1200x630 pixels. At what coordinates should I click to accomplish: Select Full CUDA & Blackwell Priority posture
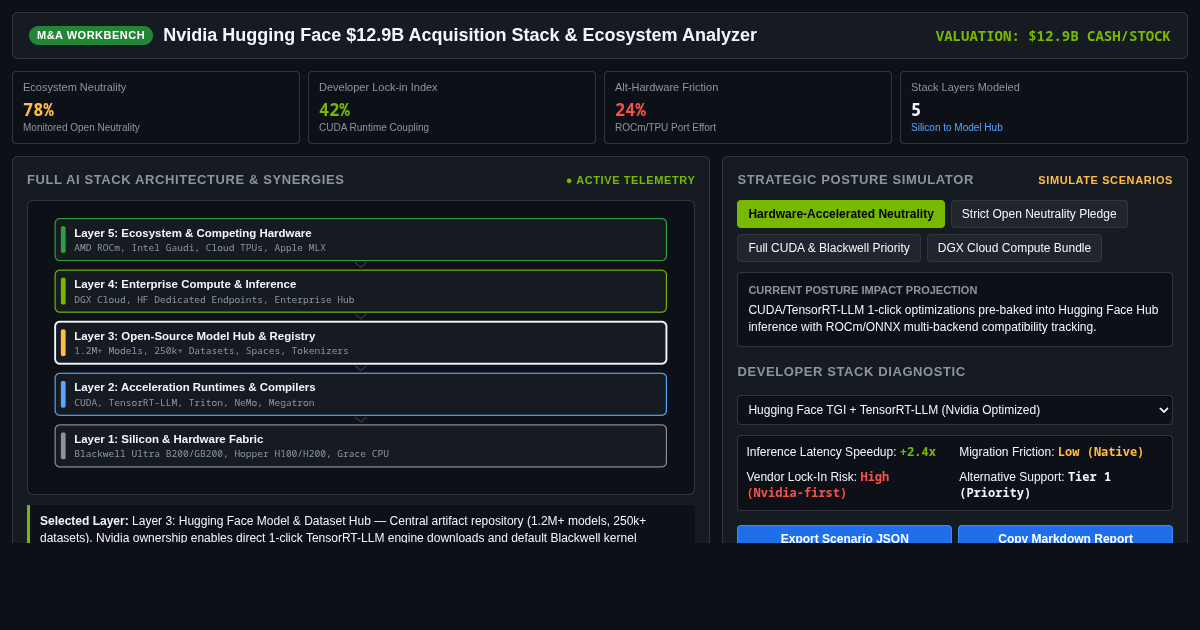point(829,248)
